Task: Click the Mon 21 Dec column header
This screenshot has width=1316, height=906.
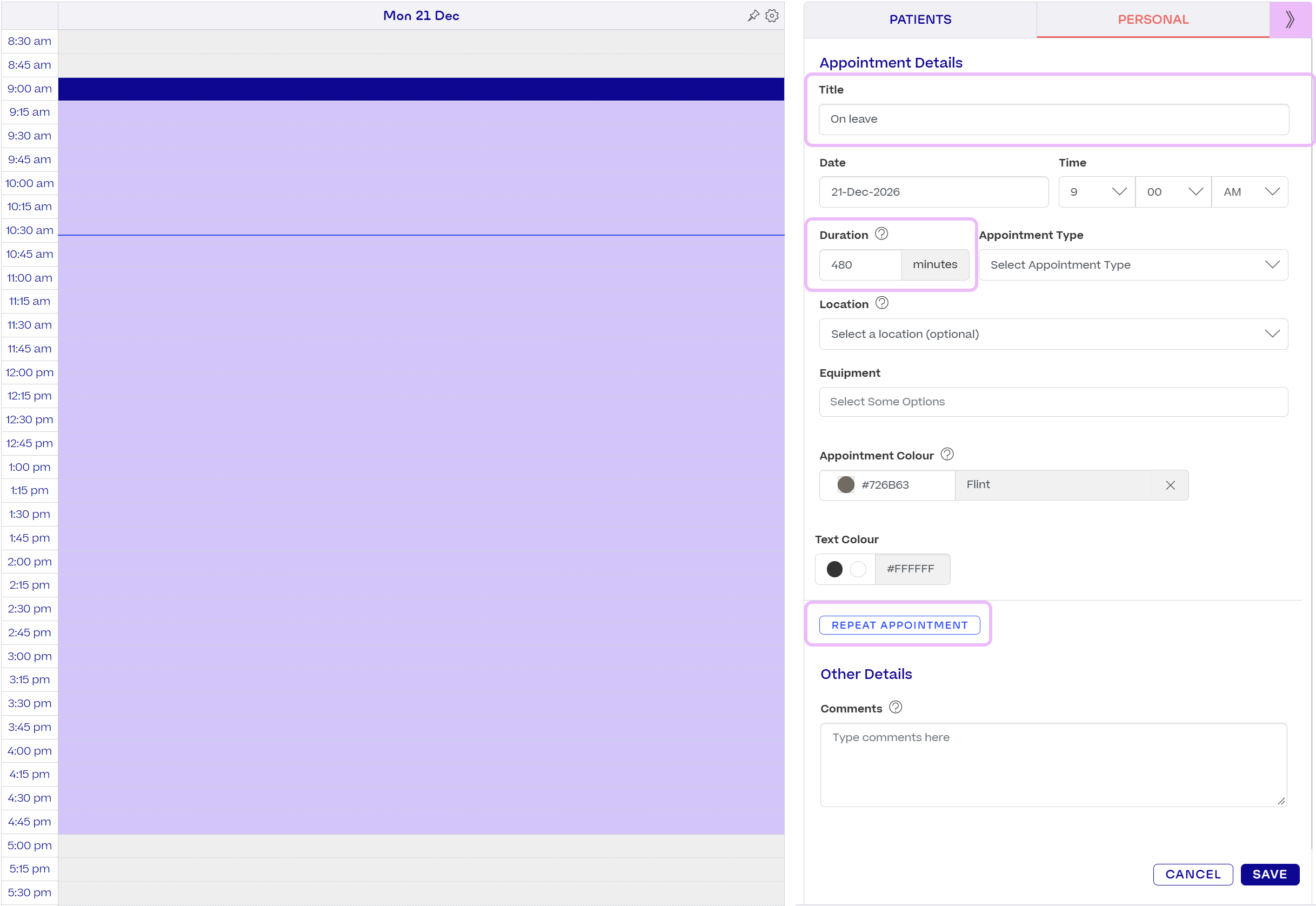Action: pos(421,16)
